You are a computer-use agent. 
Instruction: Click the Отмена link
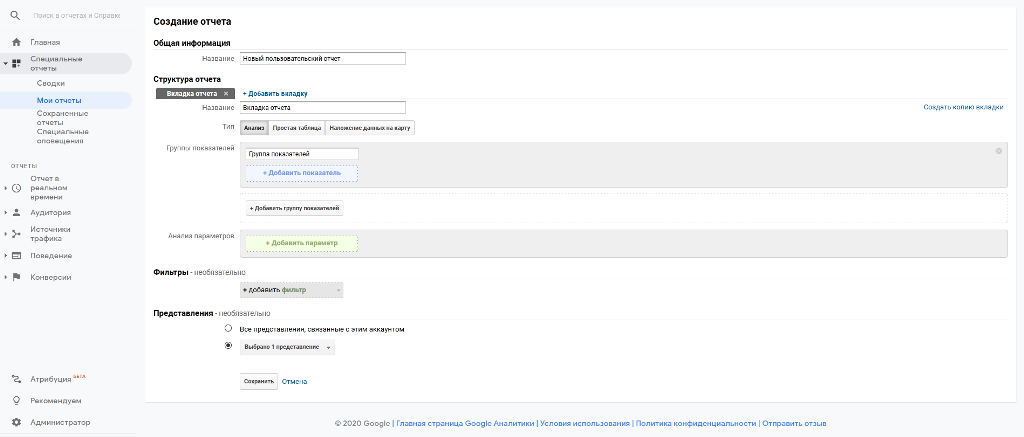coord(295,381)
